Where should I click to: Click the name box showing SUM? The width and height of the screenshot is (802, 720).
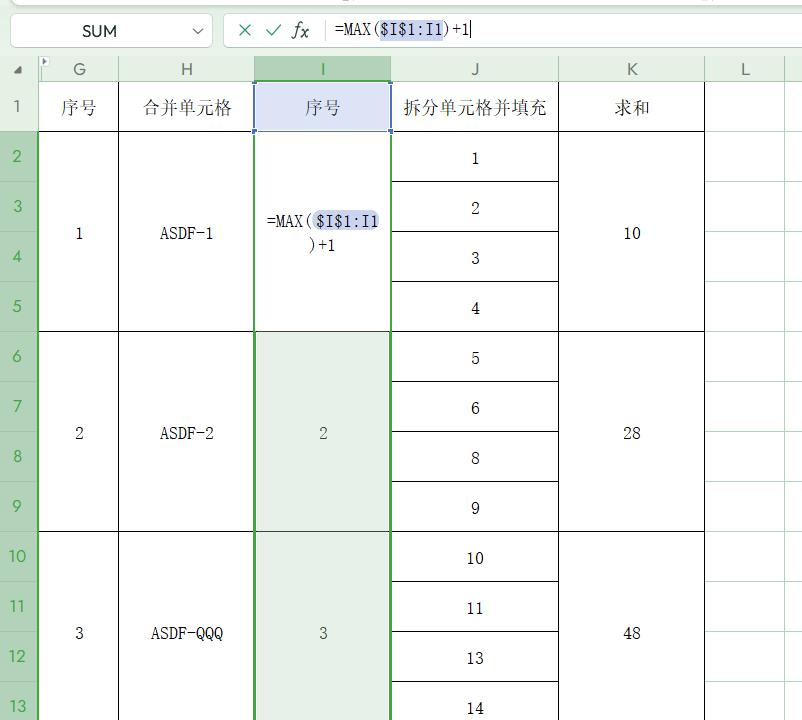point(99,31)
